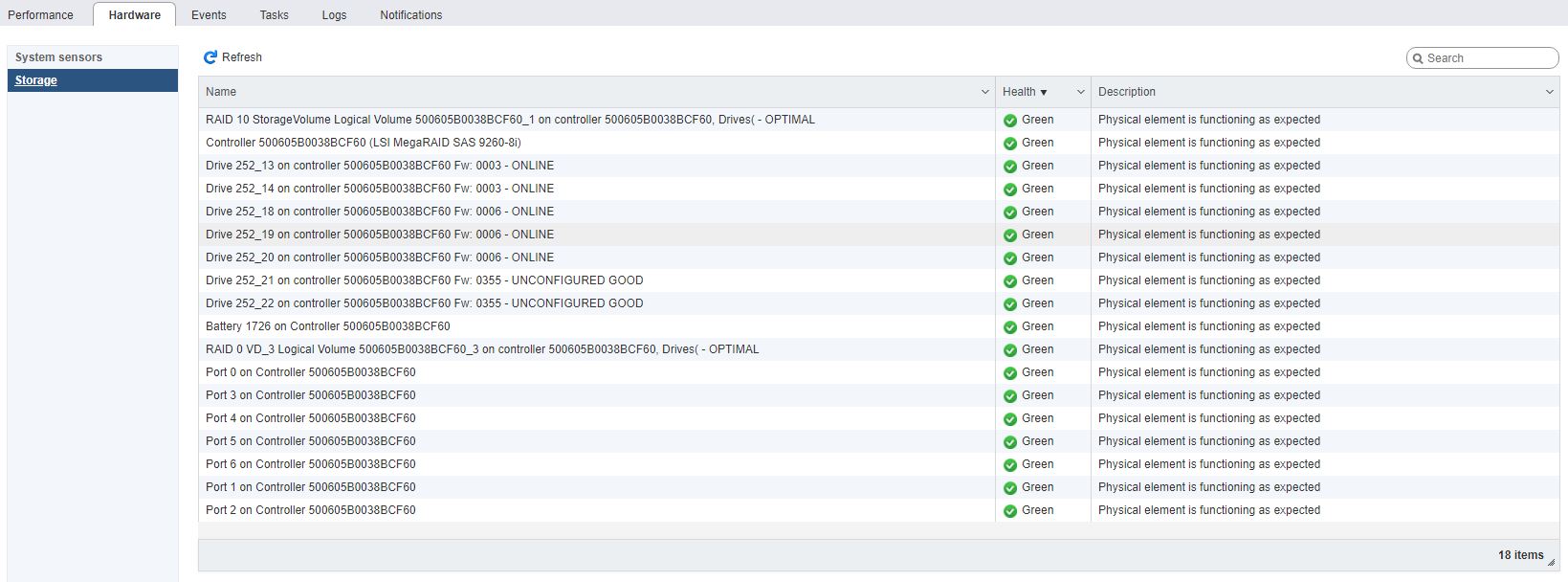The width and height of the screenshot is (1568, 582).
Task: Click green health icon for RAID 0 VD_3
Action: 1009,350
